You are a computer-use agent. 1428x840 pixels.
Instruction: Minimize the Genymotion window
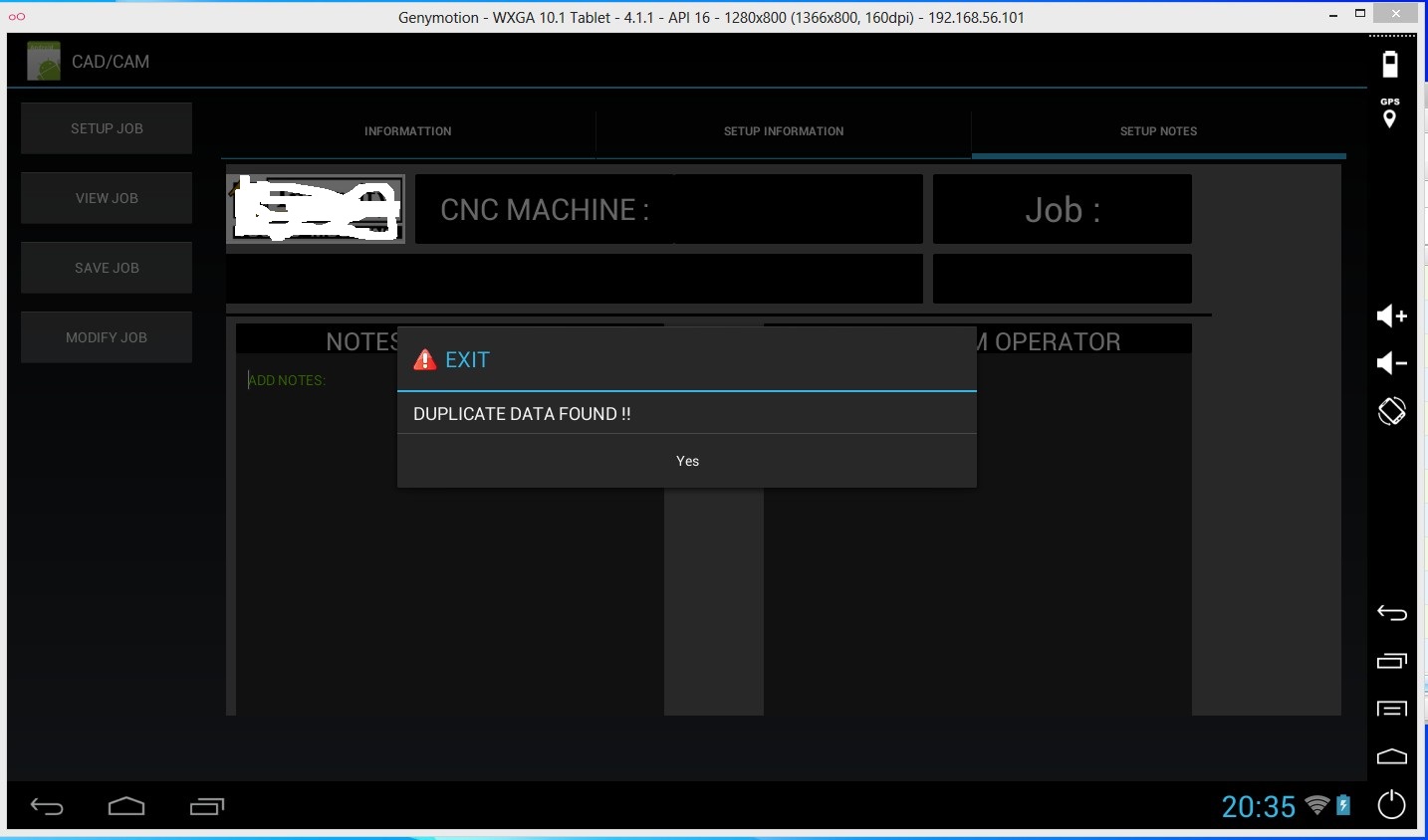(1333, 16)
